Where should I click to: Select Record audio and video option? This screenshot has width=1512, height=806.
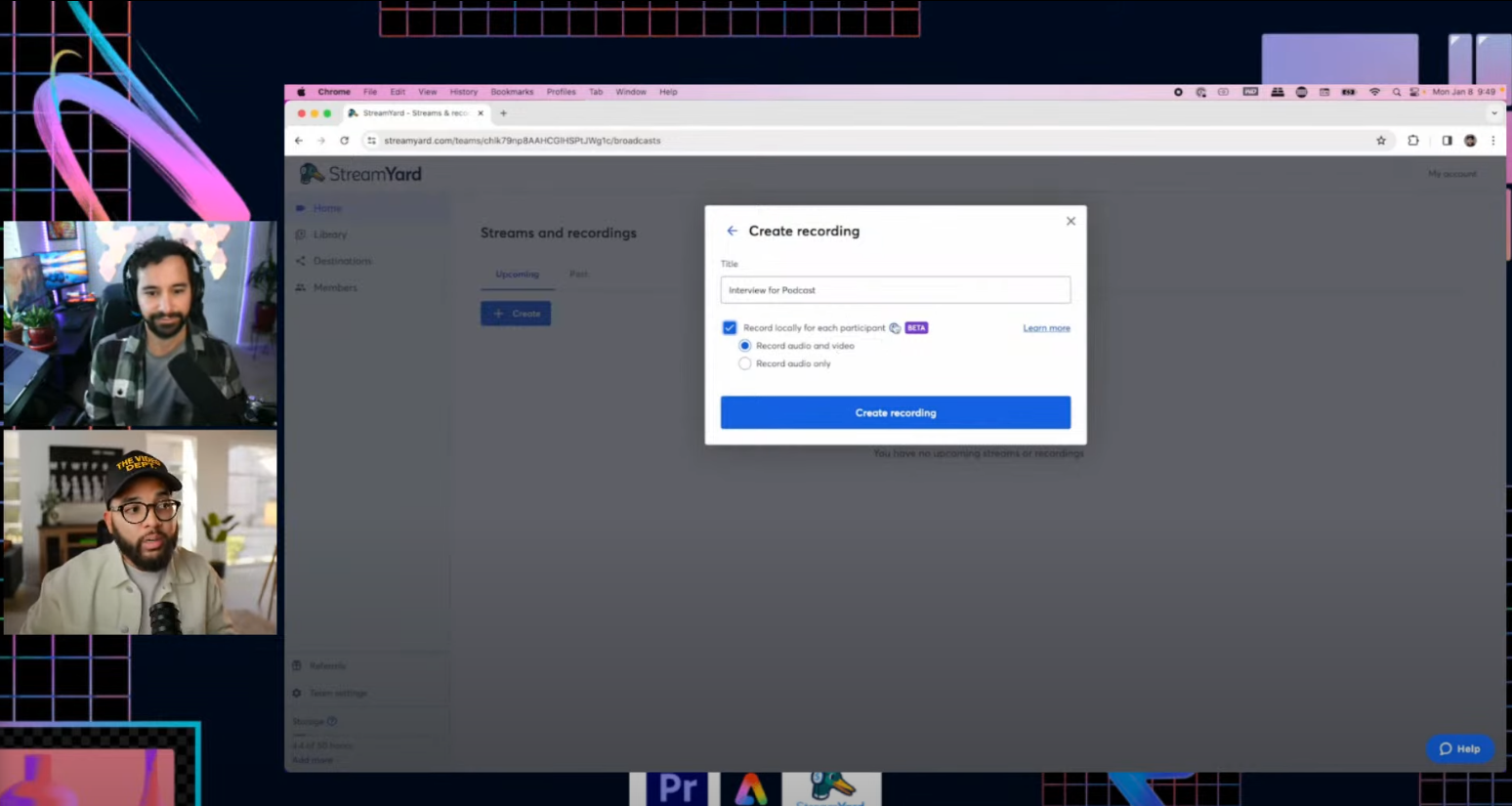745,346
